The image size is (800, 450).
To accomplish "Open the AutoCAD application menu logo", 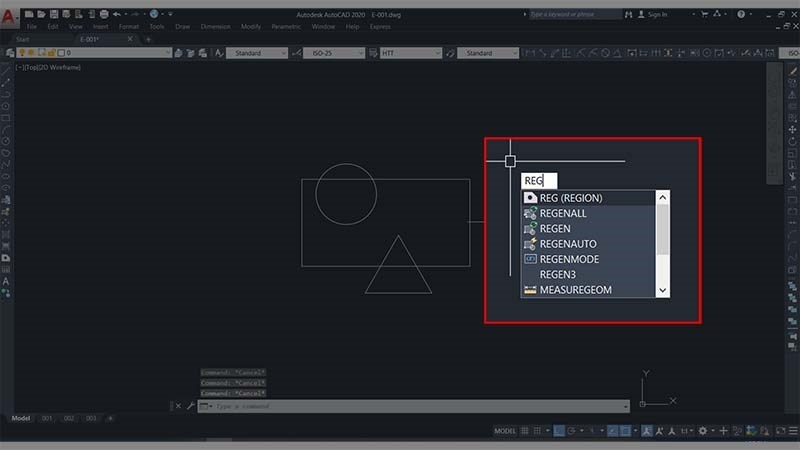I will pyautogui.click(x=8, y=17).
